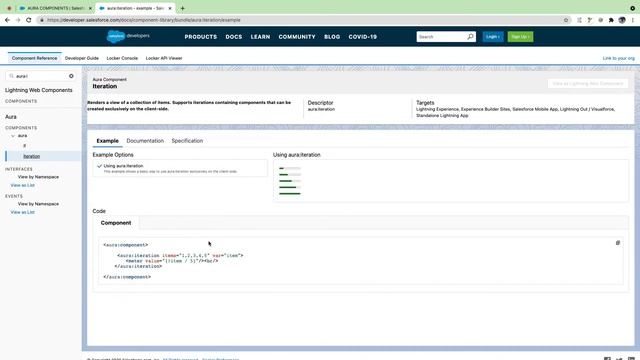Go back with the browser back arrow
Viewport: 640px width, 360px height.
tap(7, 20)
